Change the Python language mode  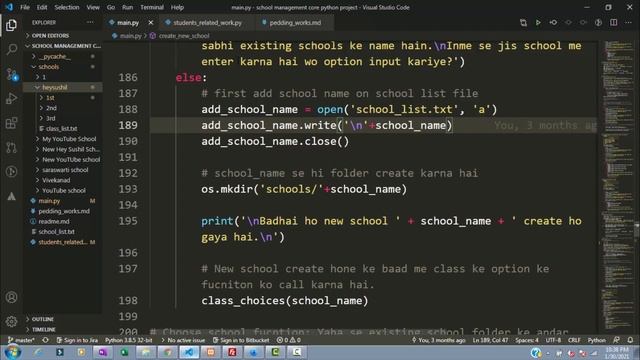point(596,340)
